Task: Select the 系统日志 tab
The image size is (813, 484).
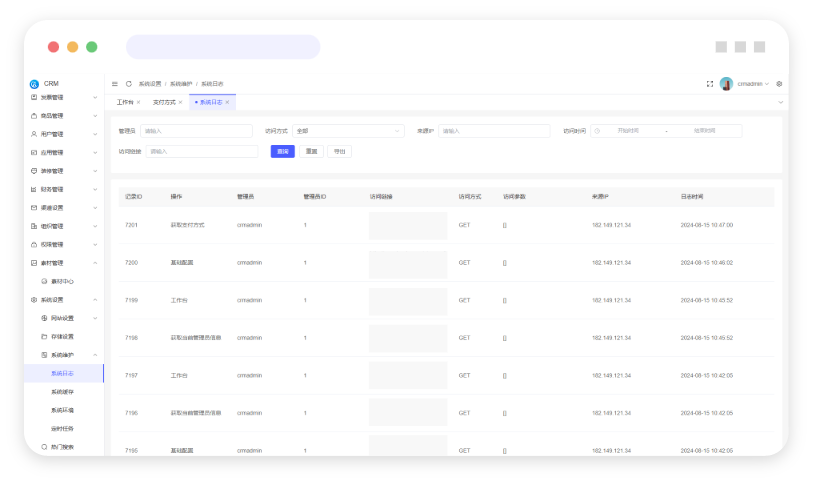Action: [211, 102]
